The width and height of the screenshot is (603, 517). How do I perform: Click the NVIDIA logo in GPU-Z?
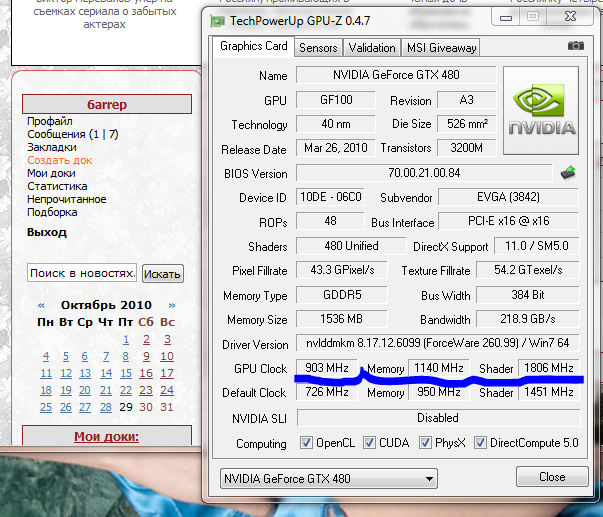pyautogui.click(x=541, y=110)
